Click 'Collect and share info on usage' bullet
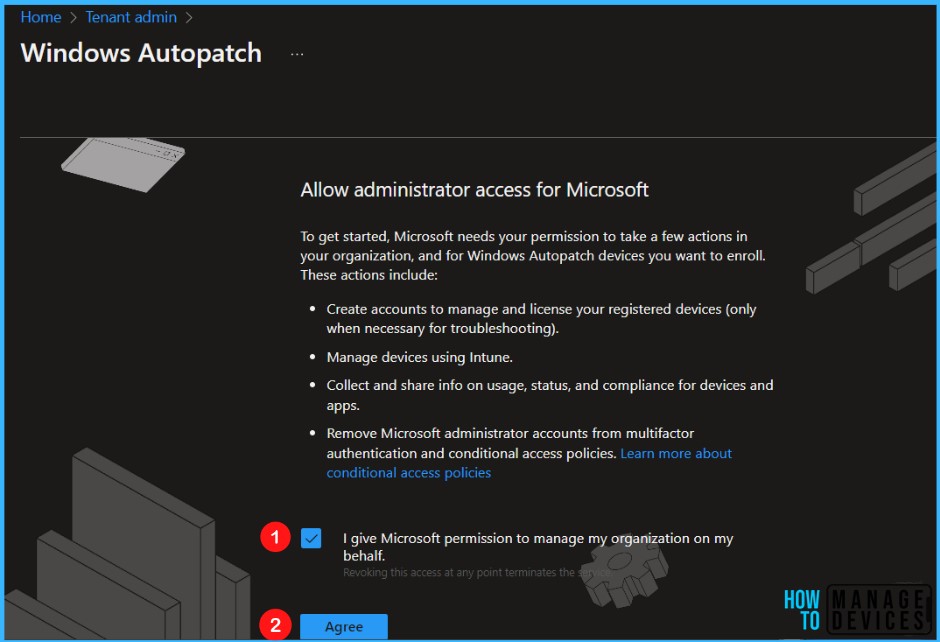940x642 pixels. point(550,395)
